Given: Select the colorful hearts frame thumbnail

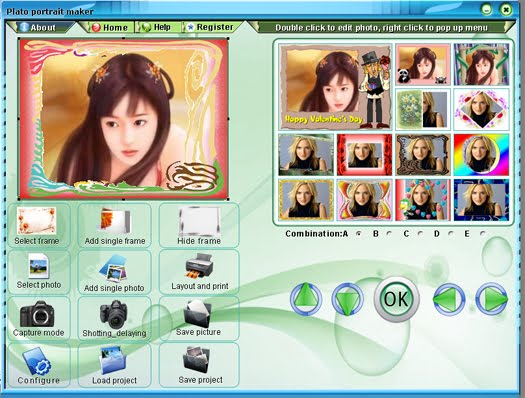Looking at the screenshot, I should [423, 200].
